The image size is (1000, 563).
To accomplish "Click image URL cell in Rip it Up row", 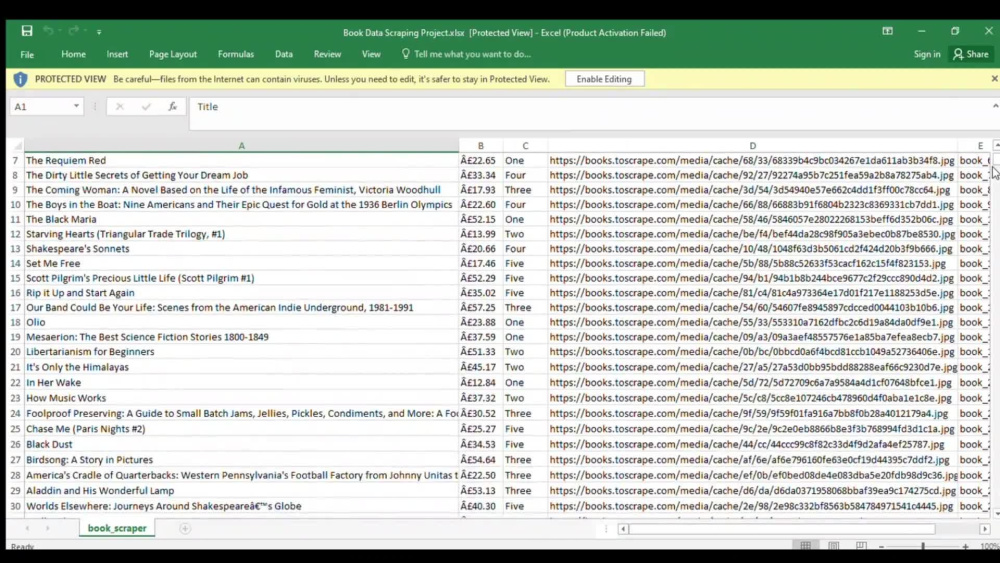I will (753, 293).
